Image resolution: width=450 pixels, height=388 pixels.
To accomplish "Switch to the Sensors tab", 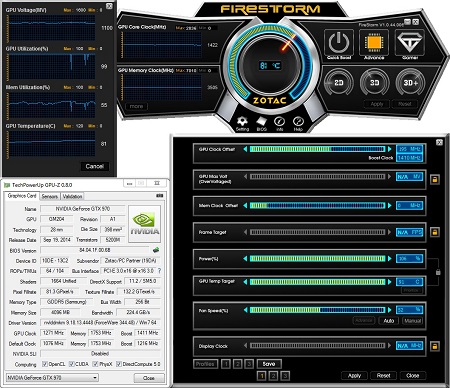I will 50,196.
